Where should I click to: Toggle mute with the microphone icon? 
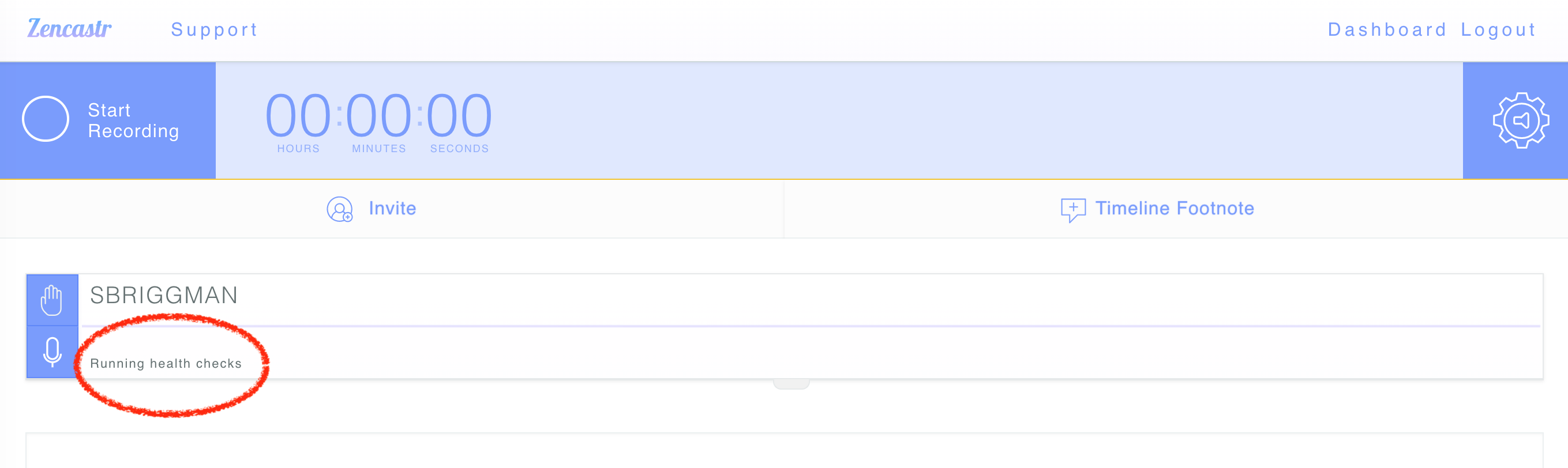(52, 352)
